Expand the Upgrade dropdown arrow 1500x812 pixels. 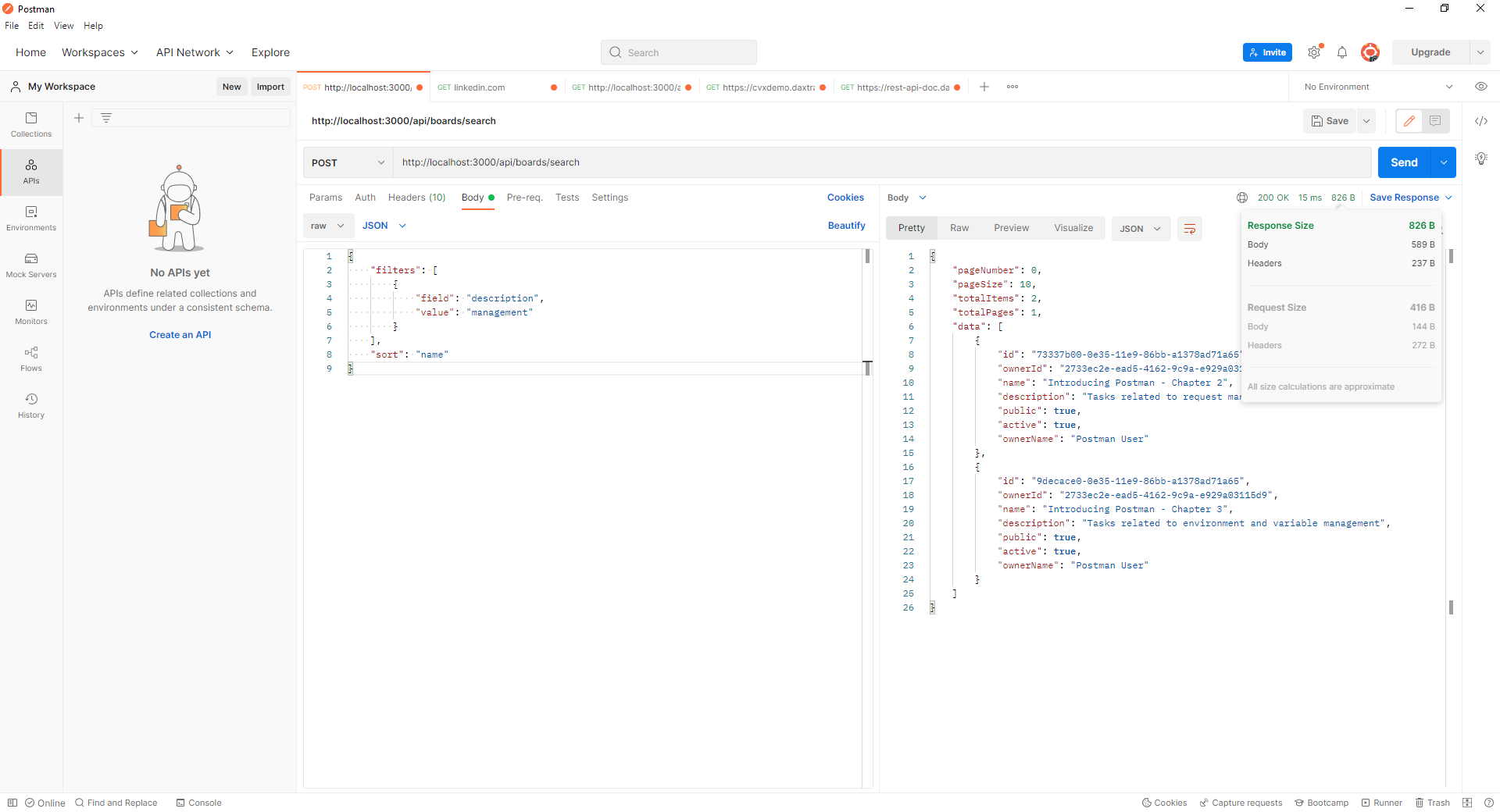click(x=1480, y=52)
